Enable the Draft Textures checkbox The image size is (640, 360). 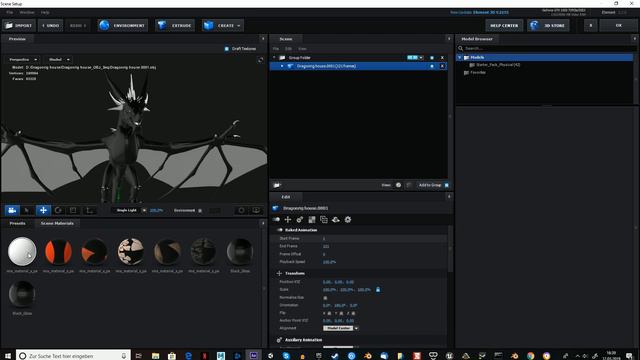click(227, 49)
